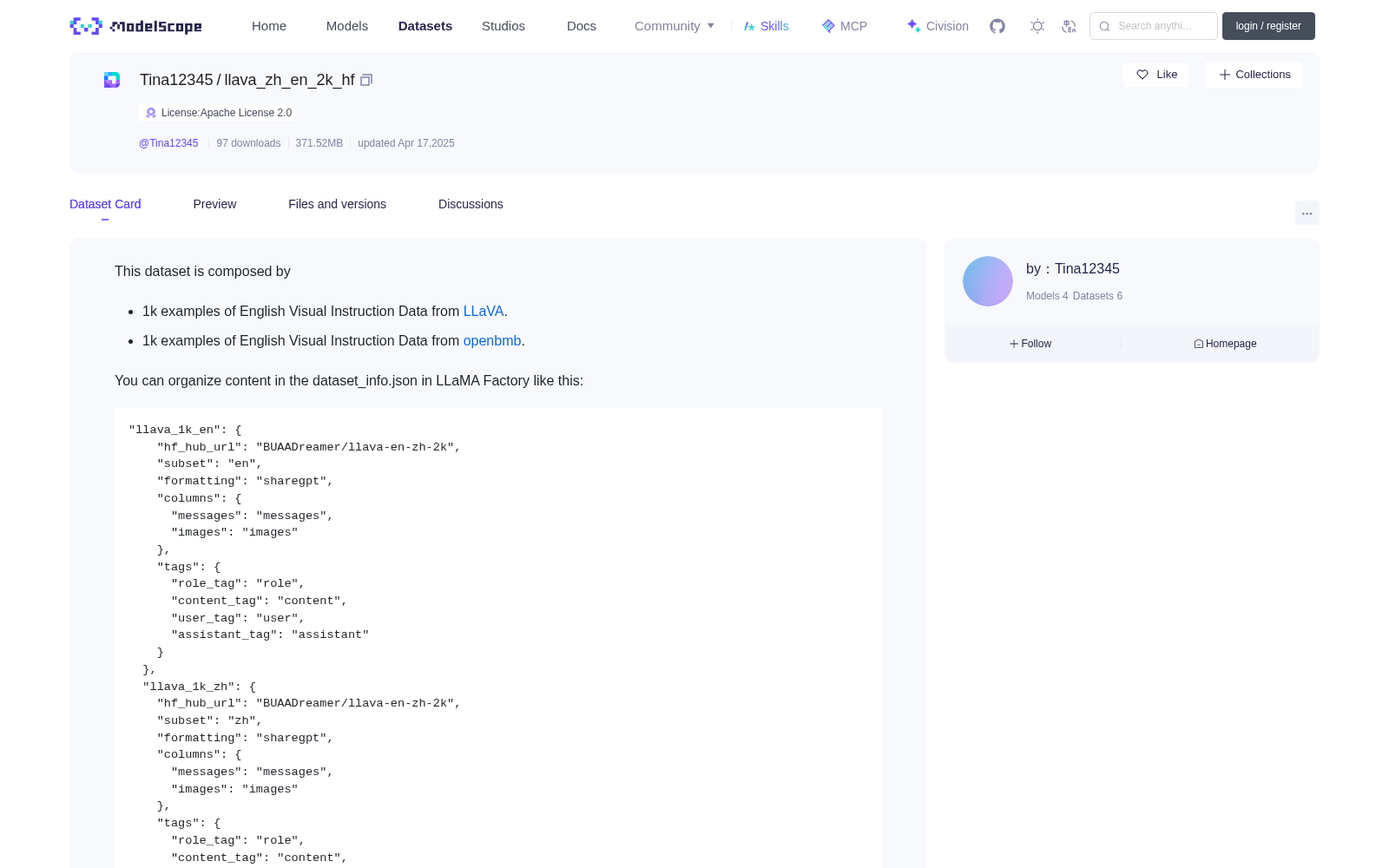
Task: Click the '"subset": "zh",' code line
Action: click(209, 720)
